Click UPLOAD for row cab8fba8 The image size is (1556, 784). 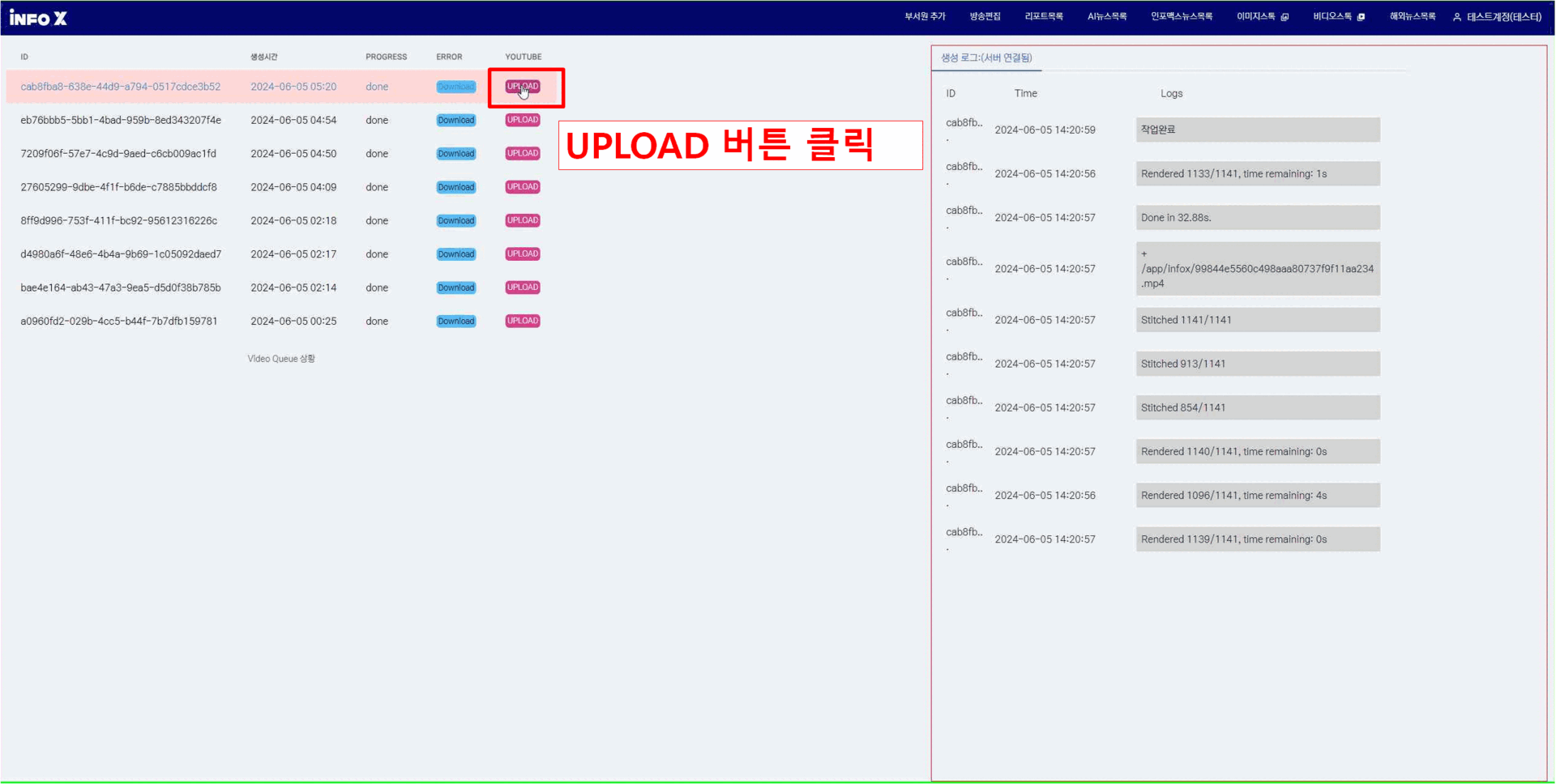(523, 87)
